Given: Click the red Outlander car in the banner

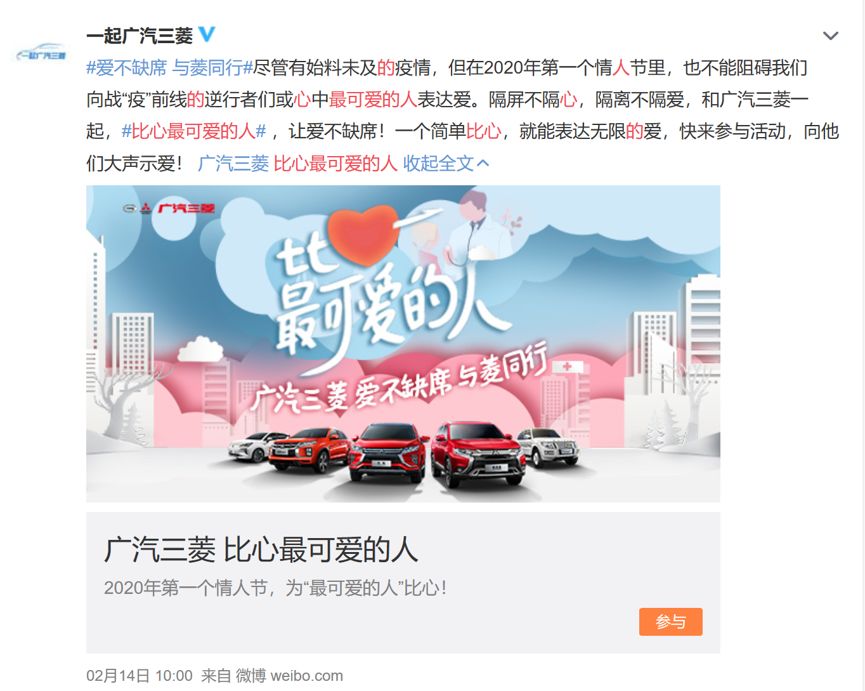Looking at the screenshot, I should click(x=478, y=454).
